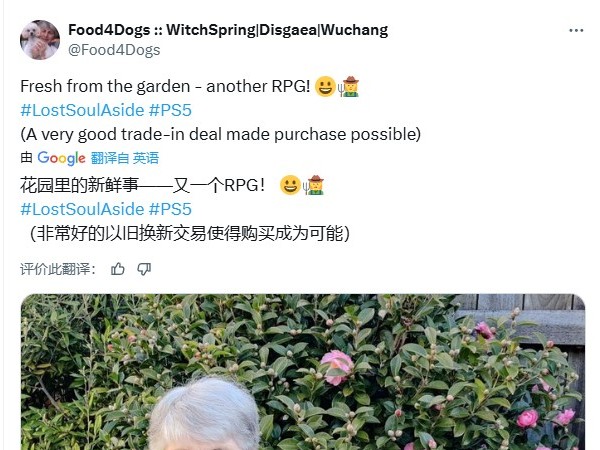Image resolution: width=600 pixels, height=450 pixels.
Task: Give the translation a thumbs down
Action: click(x=144, y=269)
